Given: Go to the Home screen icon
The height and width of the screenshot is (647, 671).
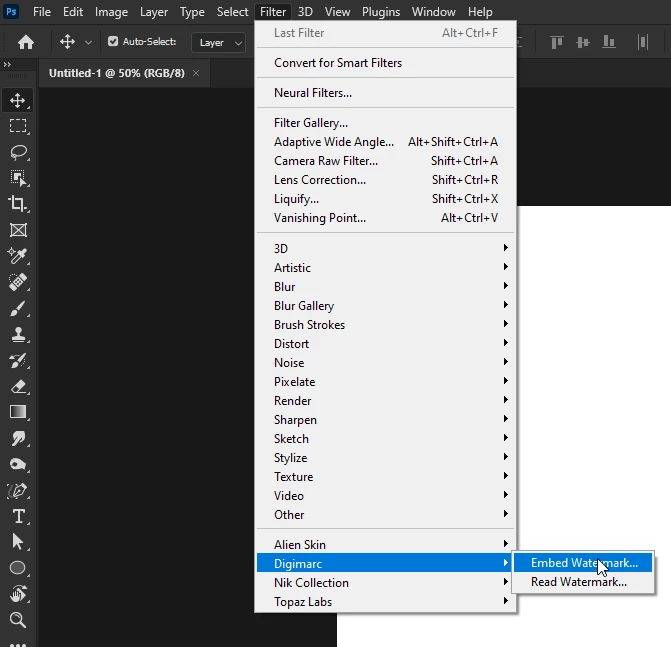Looking at the screenshot, I should pyautogui.click(x=26, y=42).
